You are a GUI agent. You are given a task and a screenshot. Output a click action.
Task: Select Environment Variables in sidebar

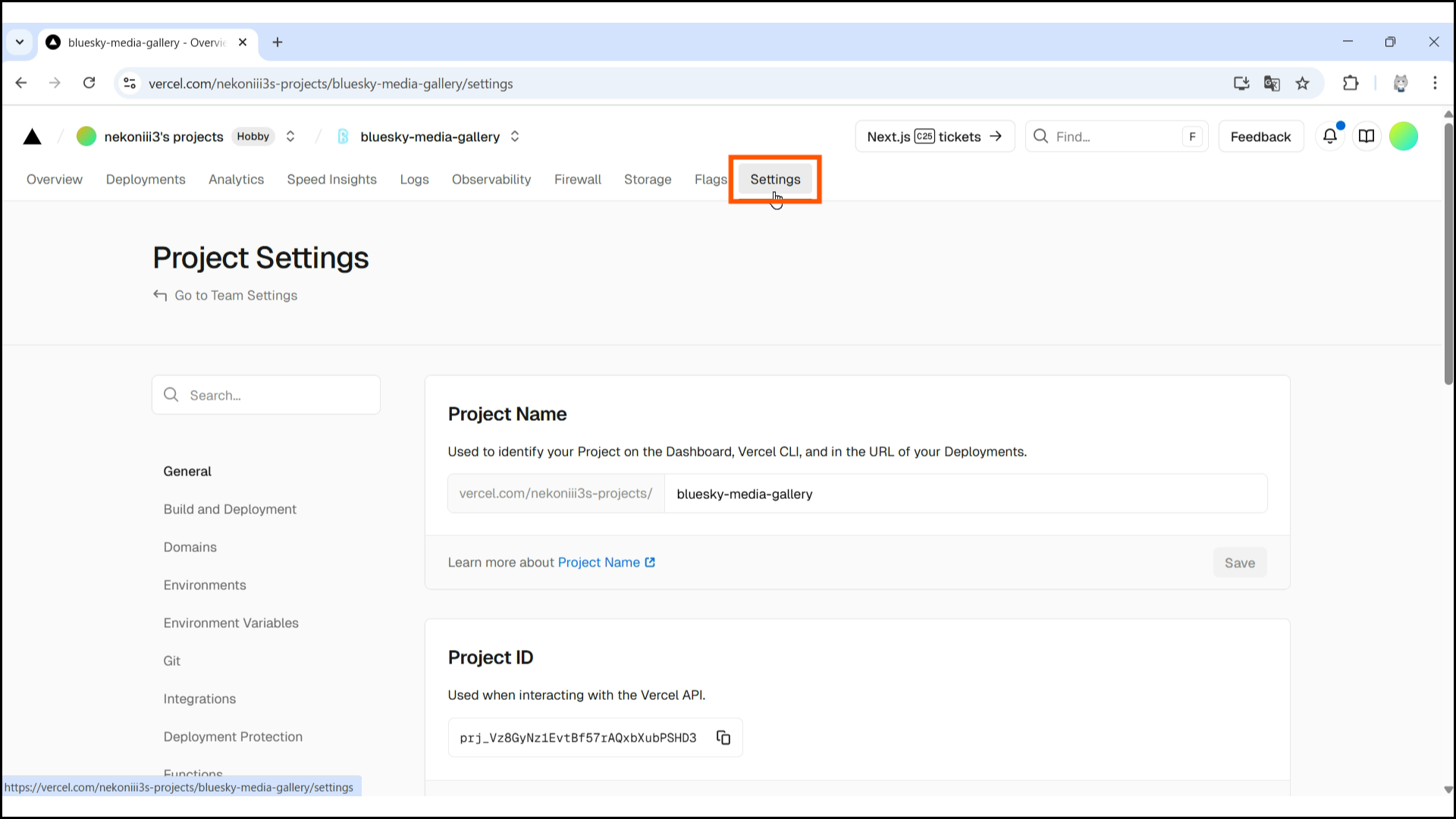[231, 623]
